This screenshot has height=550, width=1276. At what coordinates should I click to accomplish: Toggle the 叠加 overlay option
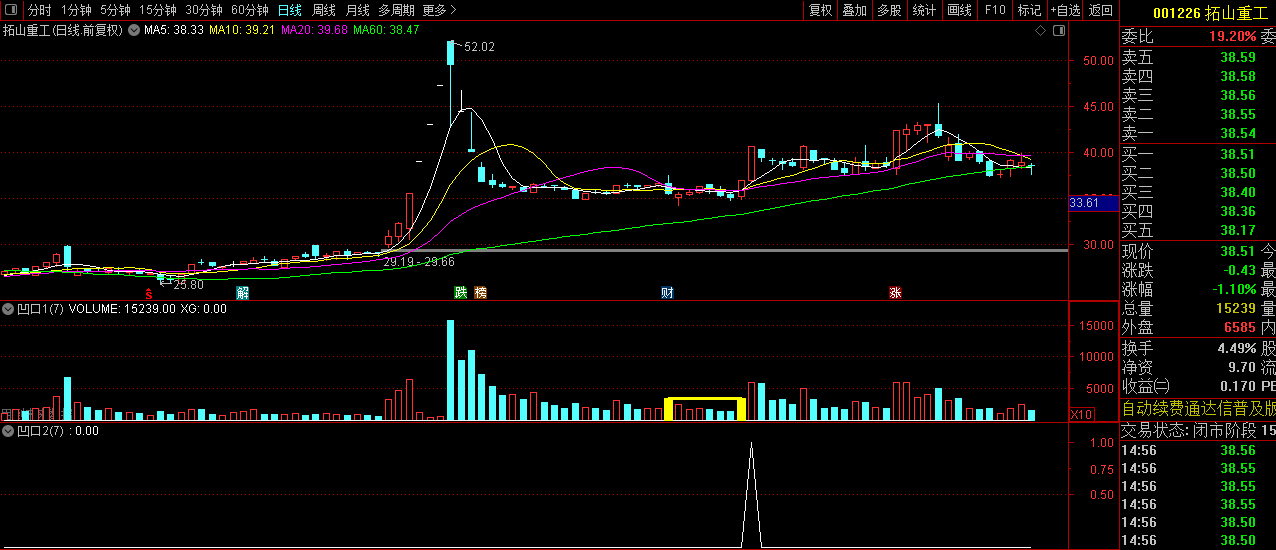pyautogui.click(x=854, y=10)
